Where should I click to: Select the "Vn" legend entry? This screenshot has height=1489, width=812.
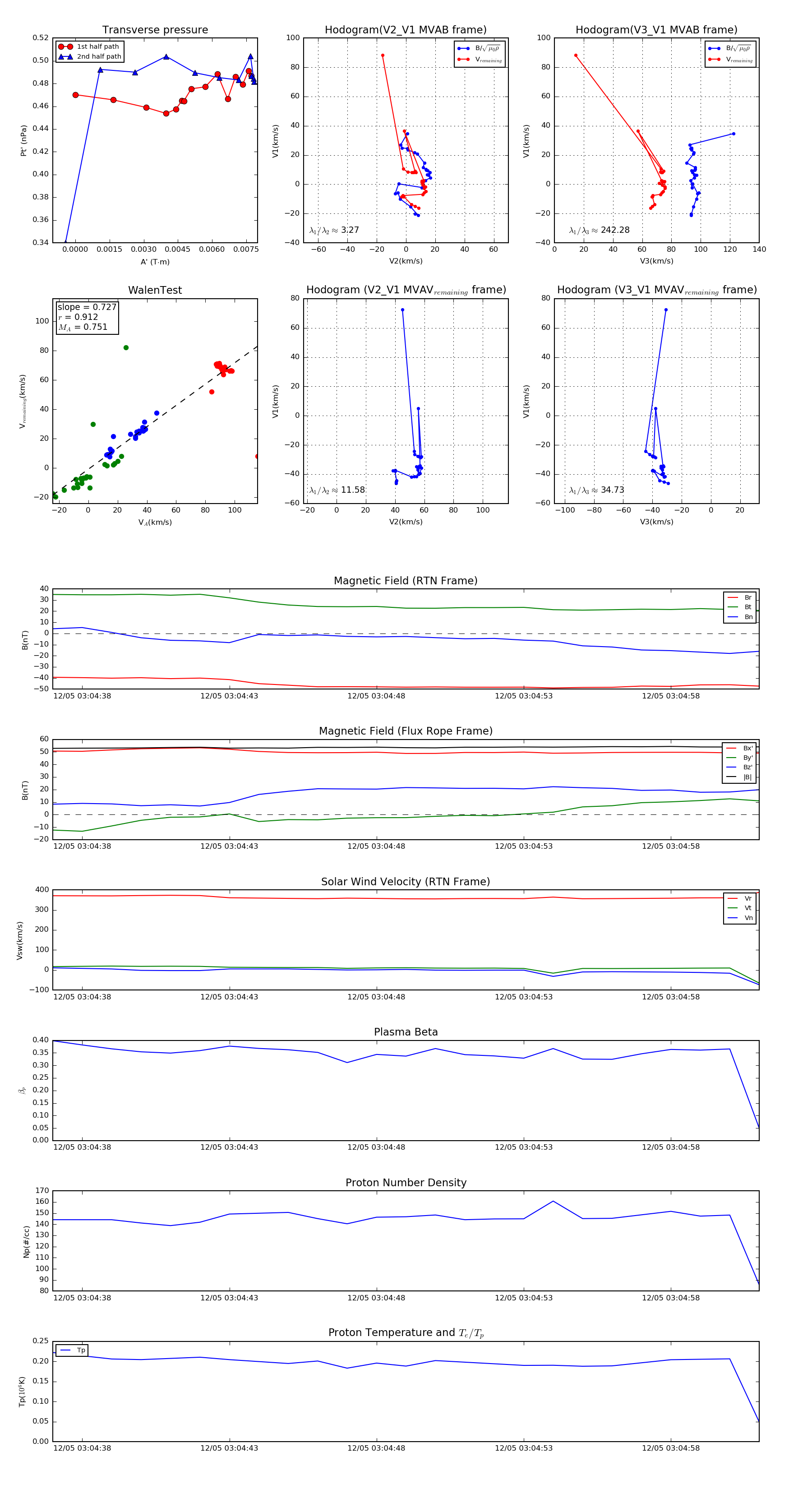pyautogui.click(x=740, y=918)
